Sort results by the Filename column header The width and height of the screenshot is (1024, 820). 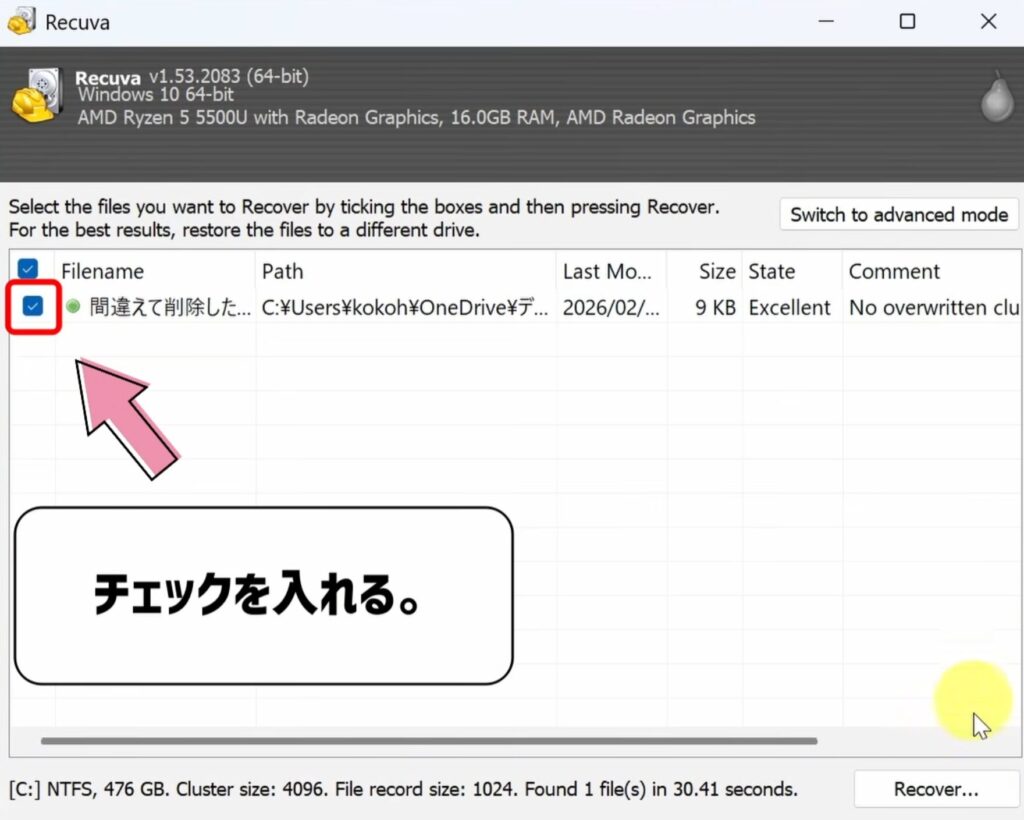click(x=102, y=271)
